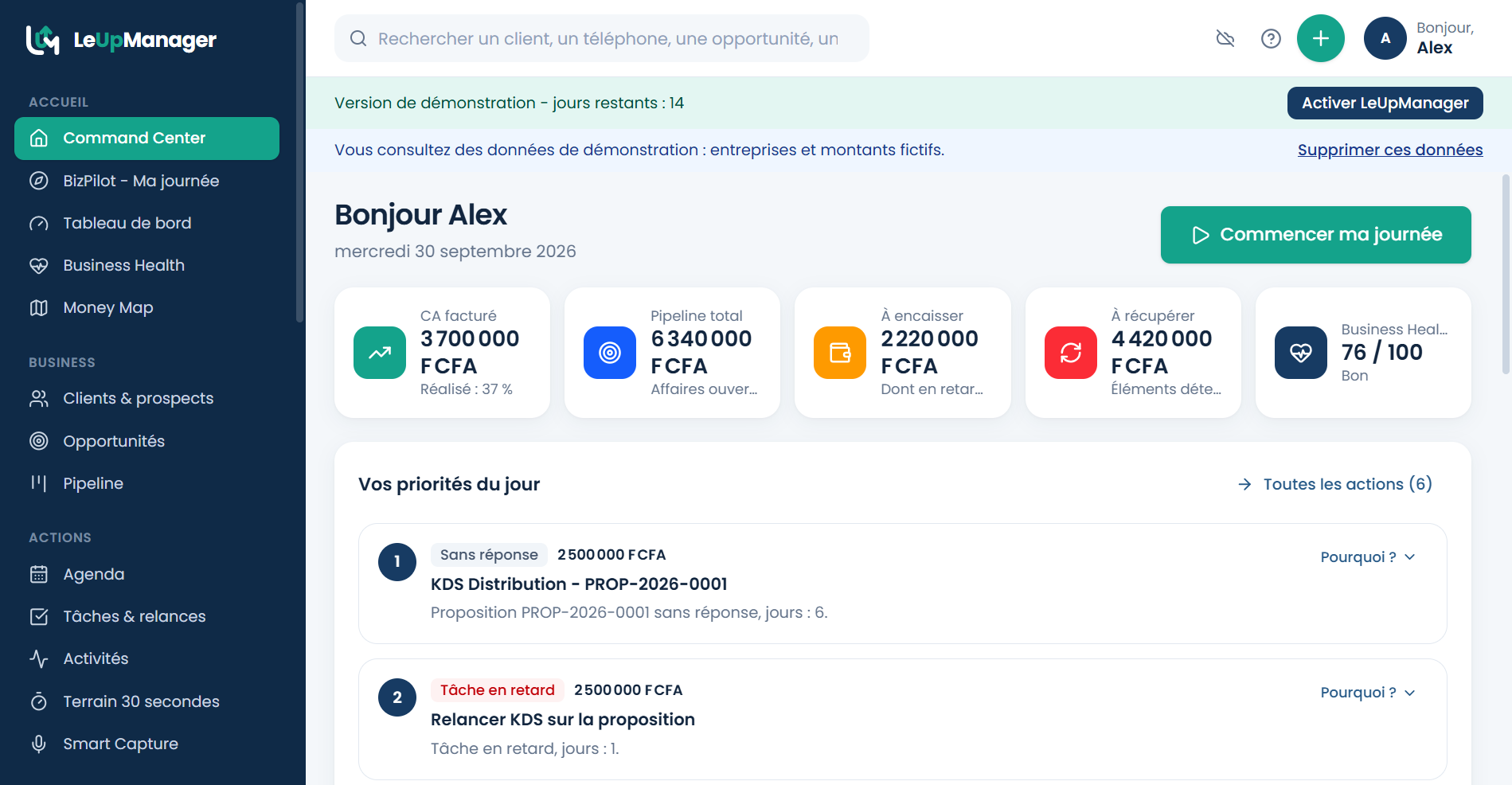Expand Pourquoi for Relancer KDS task

(1368, 693)
